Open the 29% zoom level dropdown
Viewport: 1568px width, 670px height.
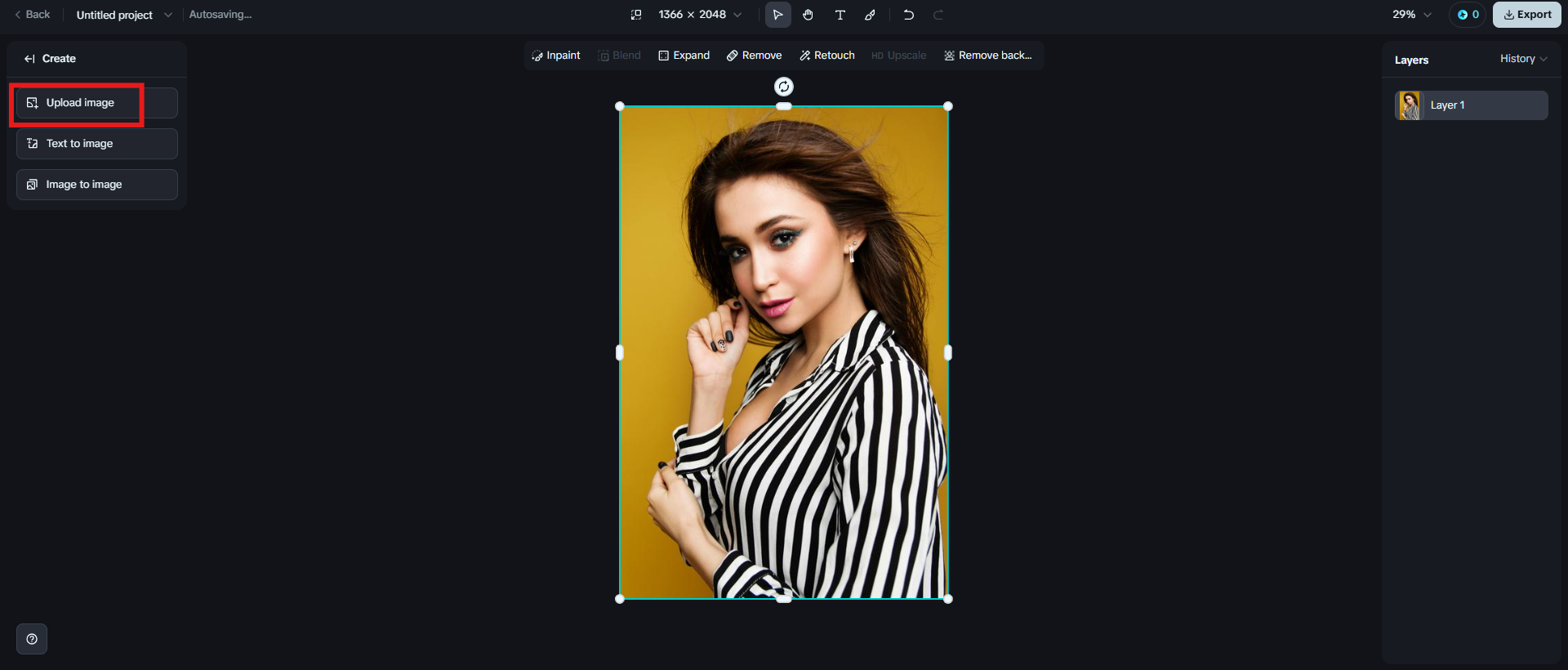[1412, 15]
